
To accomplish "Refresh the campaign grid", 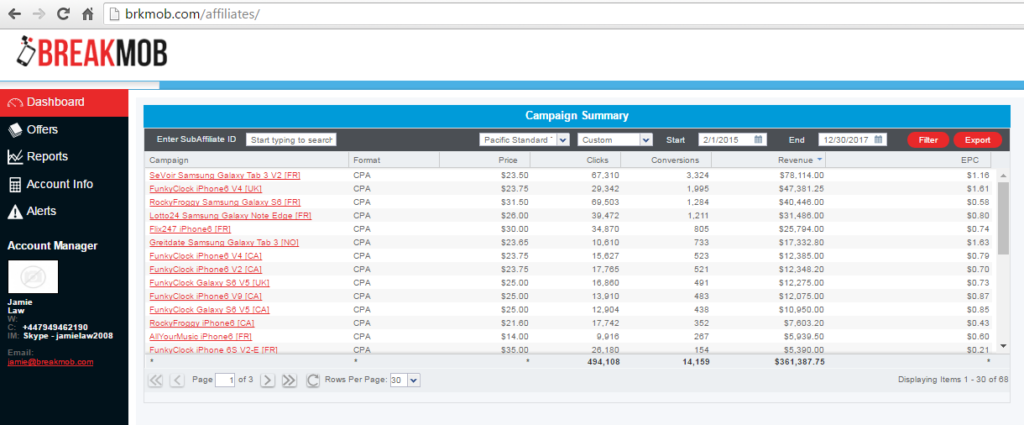I will (x=313, y=380).
